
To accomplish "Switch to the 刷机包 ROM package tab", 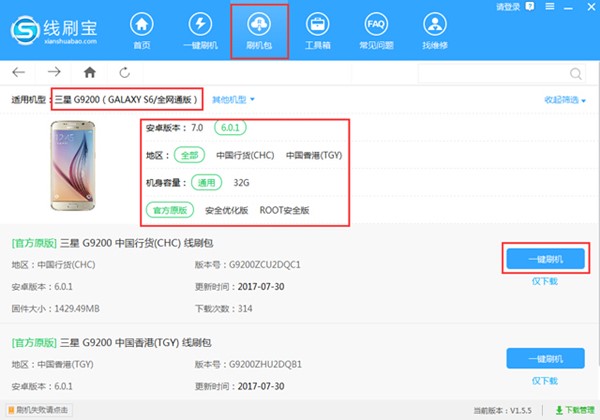I will pos(259,31).
